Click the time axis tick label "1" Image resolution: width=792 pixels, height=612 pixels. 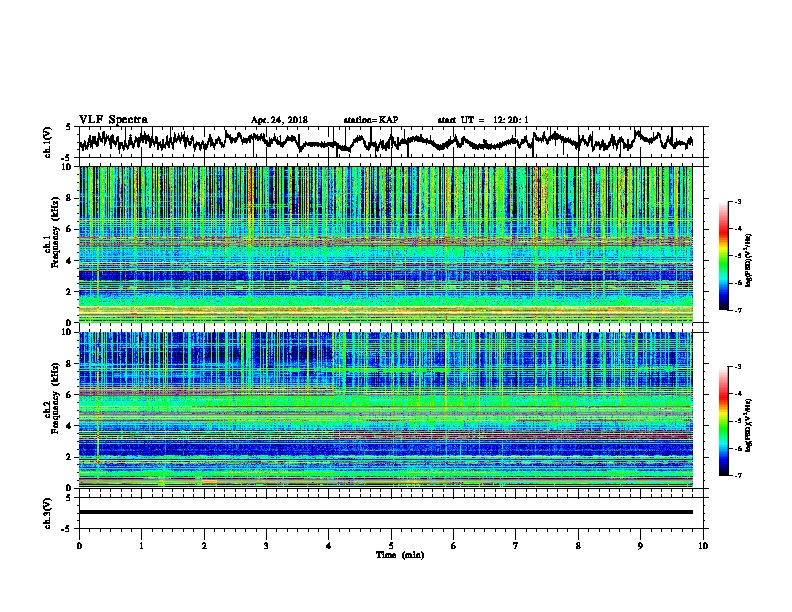click(141, 546)
